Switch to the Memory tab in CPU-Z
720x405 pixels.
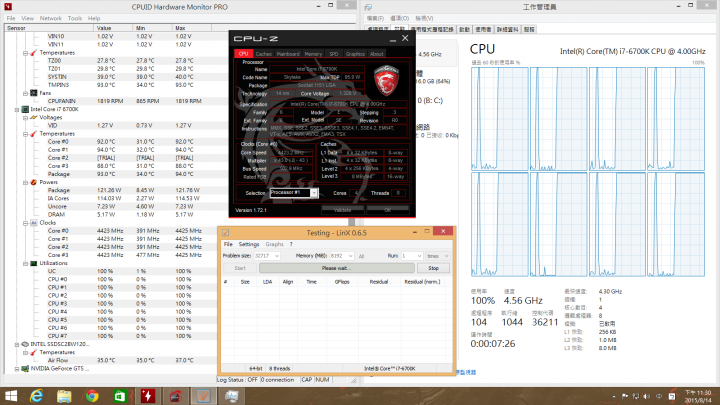pyautogui.click(x=313, y=54)
